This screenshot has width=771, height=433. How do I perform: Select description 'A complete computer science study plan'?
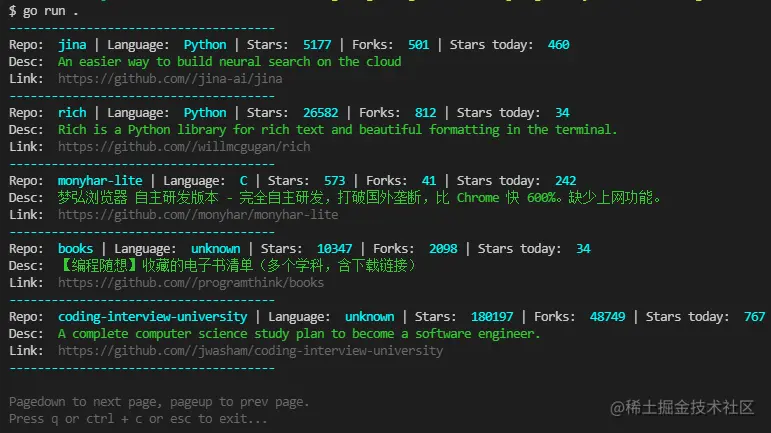click(299, 334)
